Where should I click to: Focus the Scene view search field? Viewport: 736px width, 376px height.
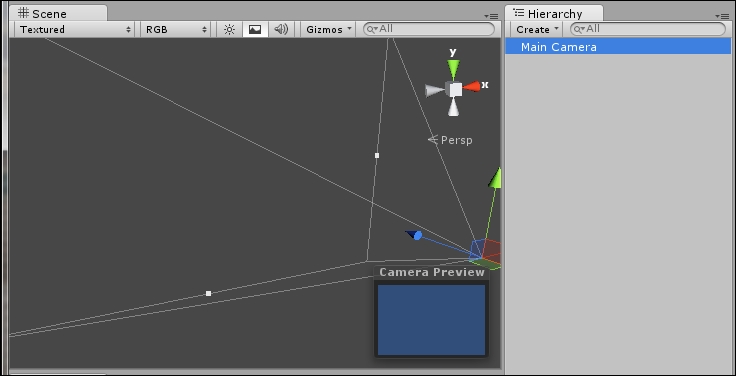pyautogui.click(x=429, y=29)
